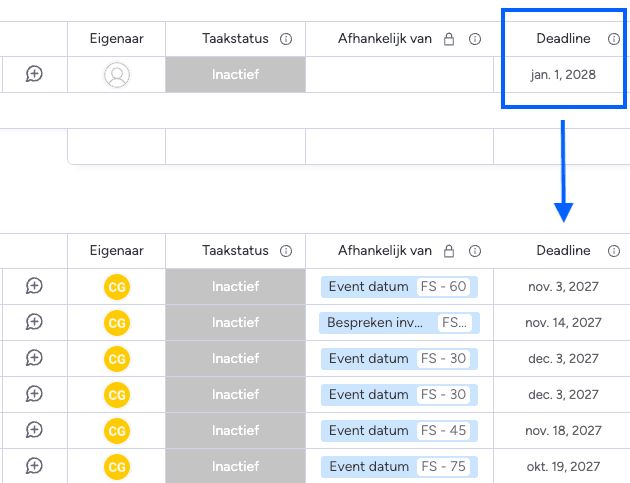630x483 pixels.
Task: Click CG avatar in okt. 19, 2027 row
Action: [x=117, y=466]
